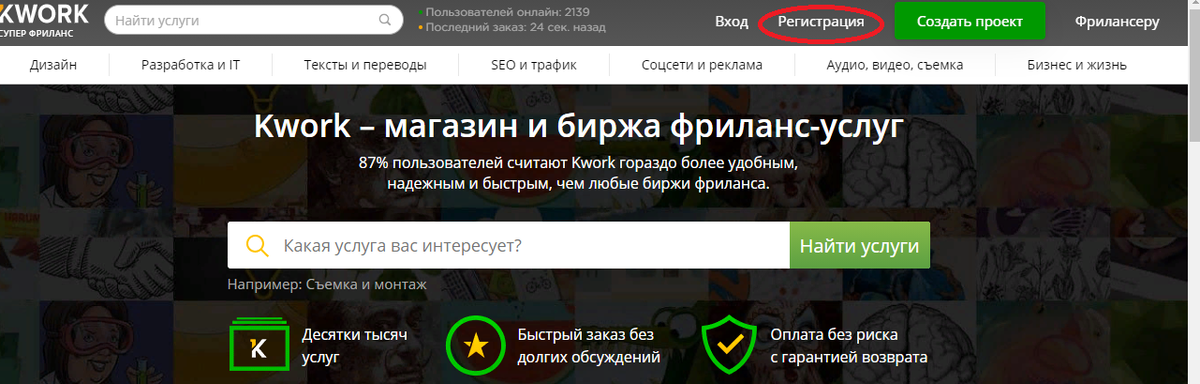Click the magnifier icon in header search
The width and height of the screenshot is (1200, 384).
tap(385, 20)
